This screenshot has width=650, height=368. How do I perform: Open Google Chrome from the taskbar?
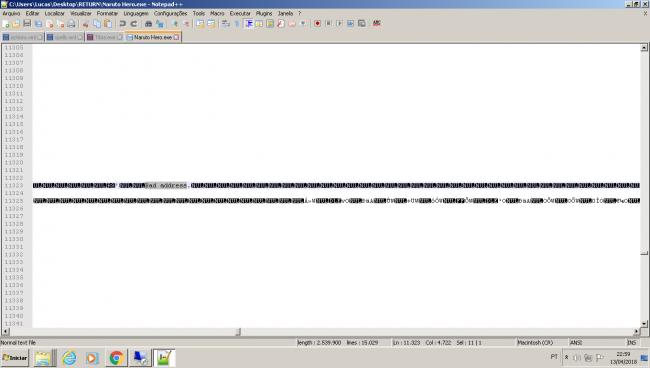(116, 358)
